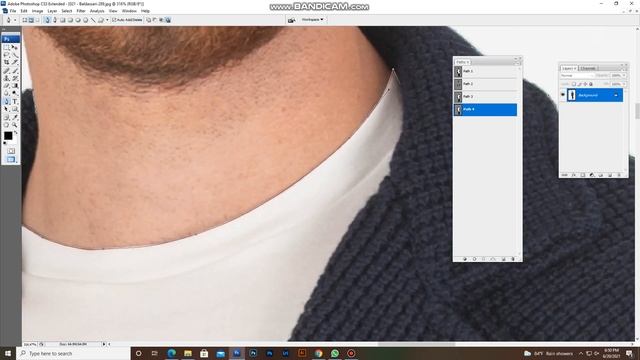The image size is (640, 360).
Task: Select the Pen tool in toolbox
Action: click(x=7, y=101)
